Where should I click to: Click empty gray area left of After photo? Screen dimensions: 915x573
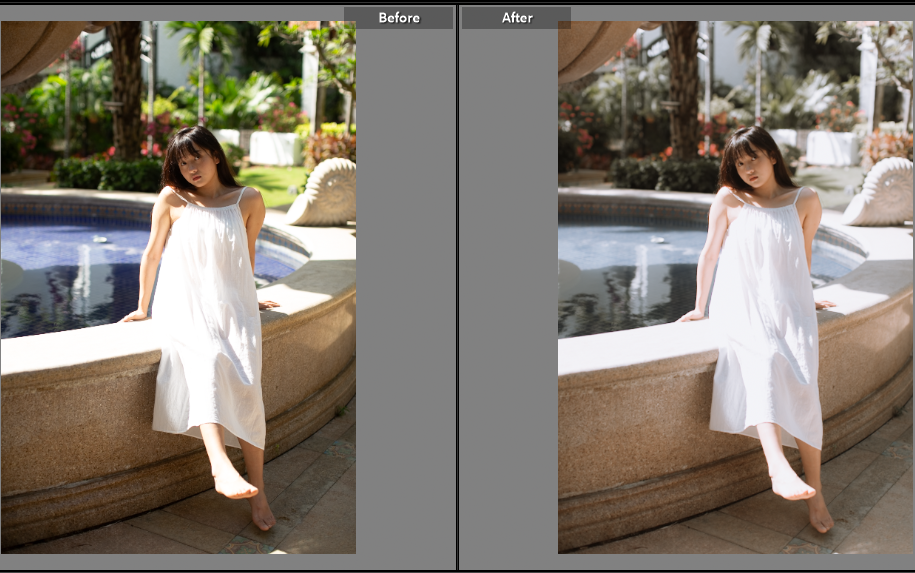[508, 300]
